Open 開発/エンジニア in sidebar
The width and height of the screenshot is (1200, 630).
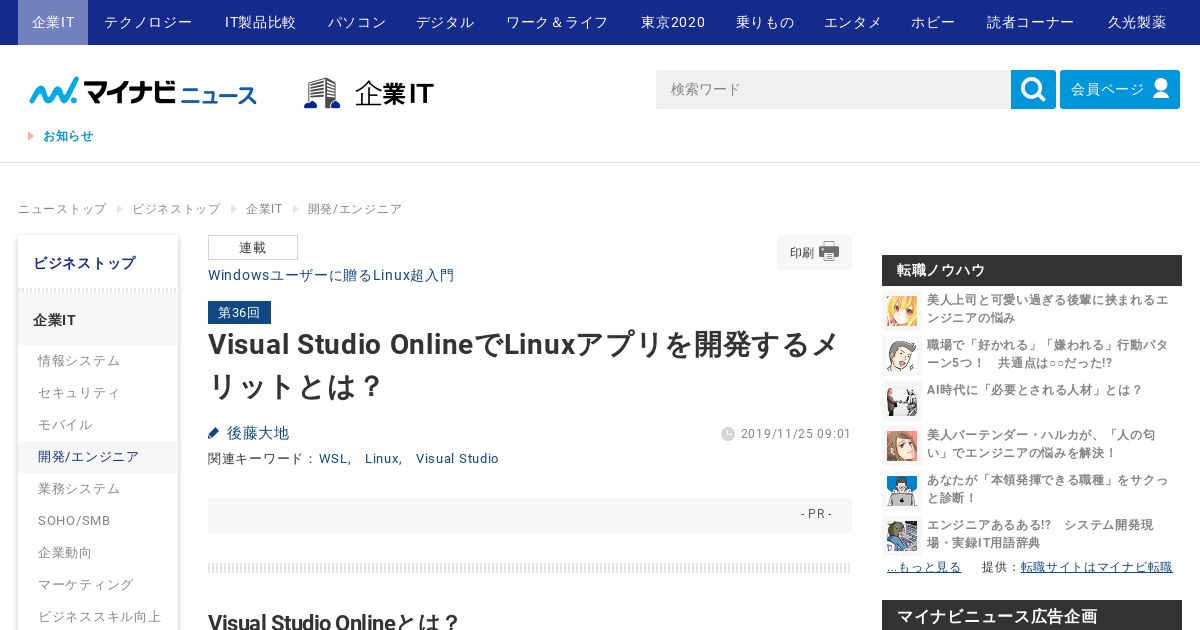98,457
